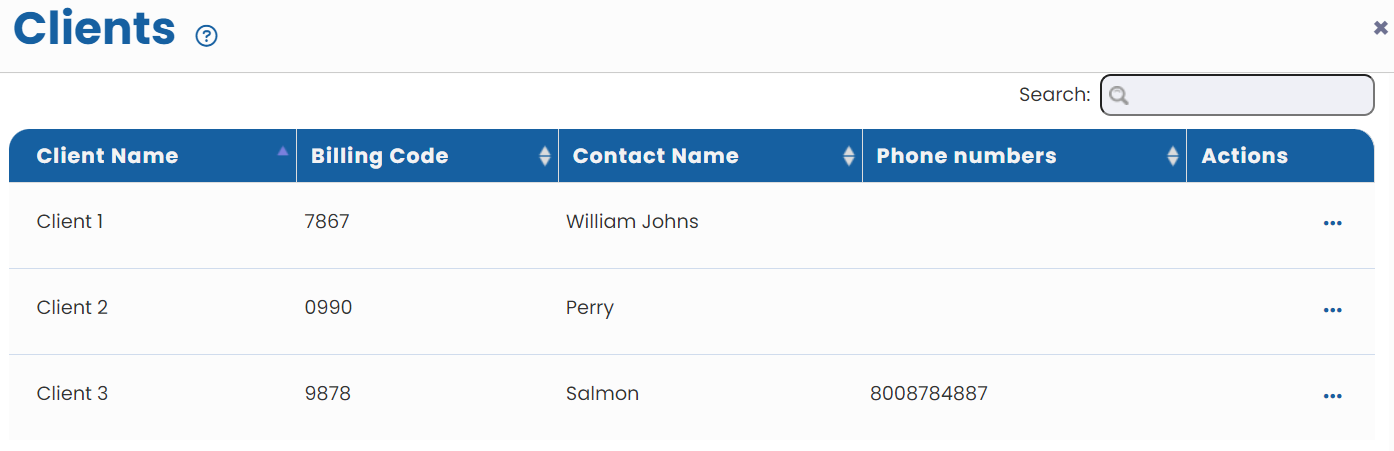Click Billing Code sort arrows
1394x451 pixels.
(x=545, y=156)
